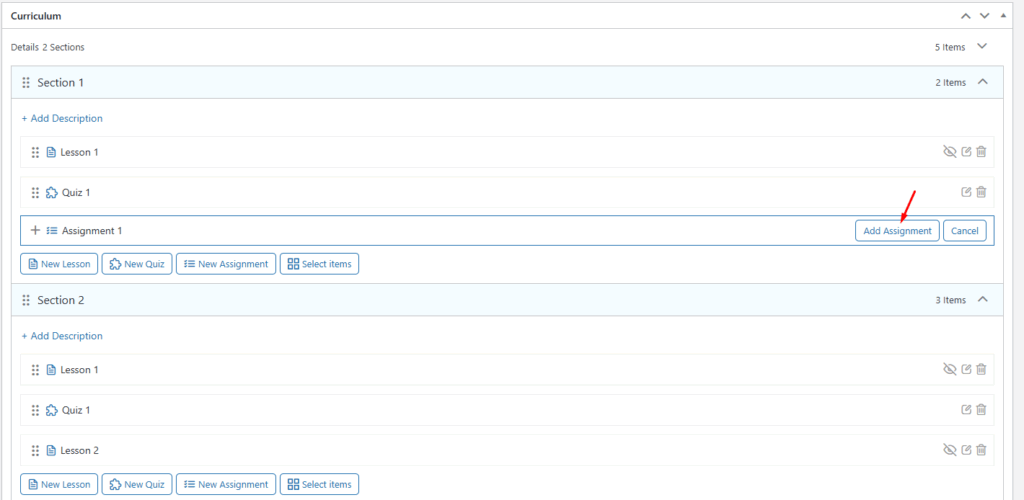Collapse Section 2 using its chevron
The image size is (1024, 500).
982,300
